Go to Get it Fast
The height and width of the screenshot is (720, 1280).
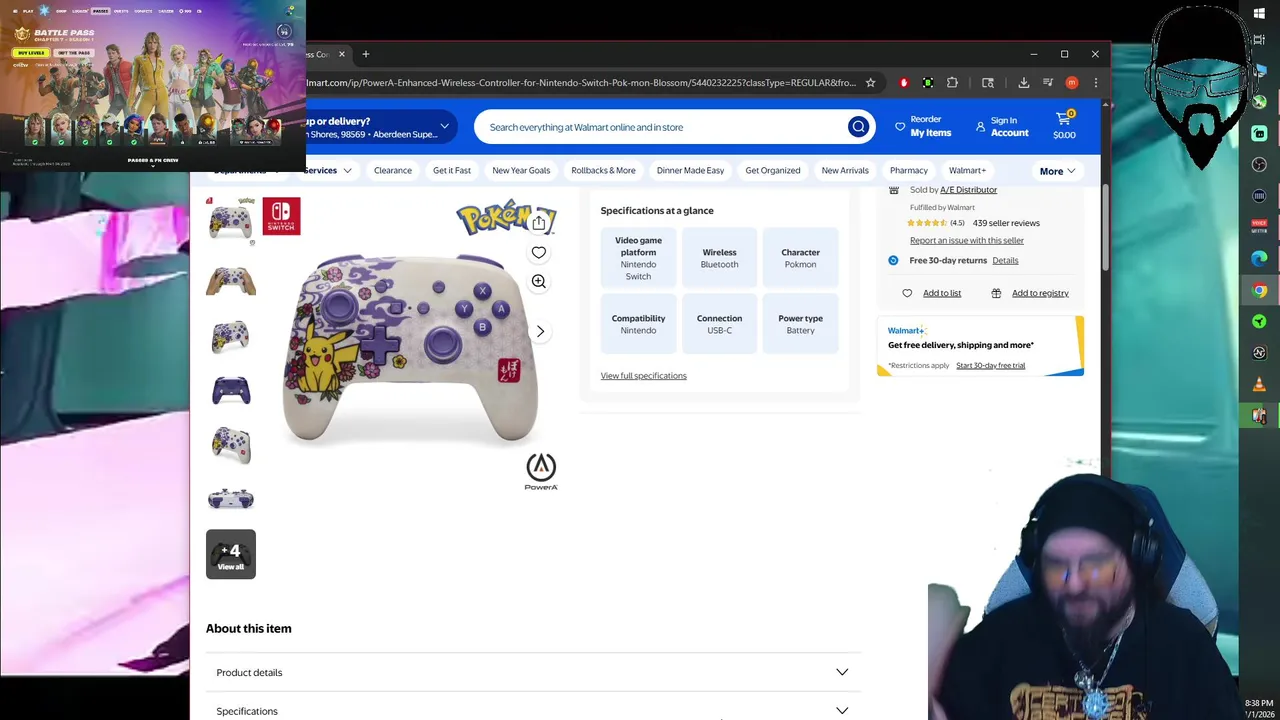[x=452, y=170]
